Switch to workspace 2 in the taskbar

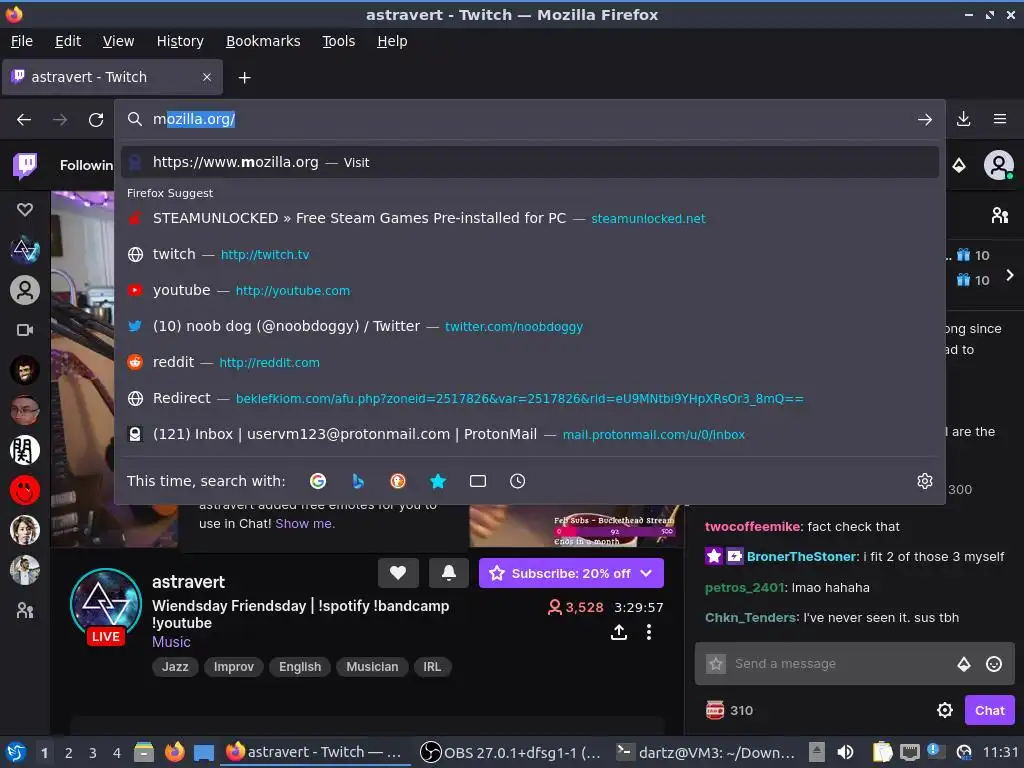tap(69, 753)
